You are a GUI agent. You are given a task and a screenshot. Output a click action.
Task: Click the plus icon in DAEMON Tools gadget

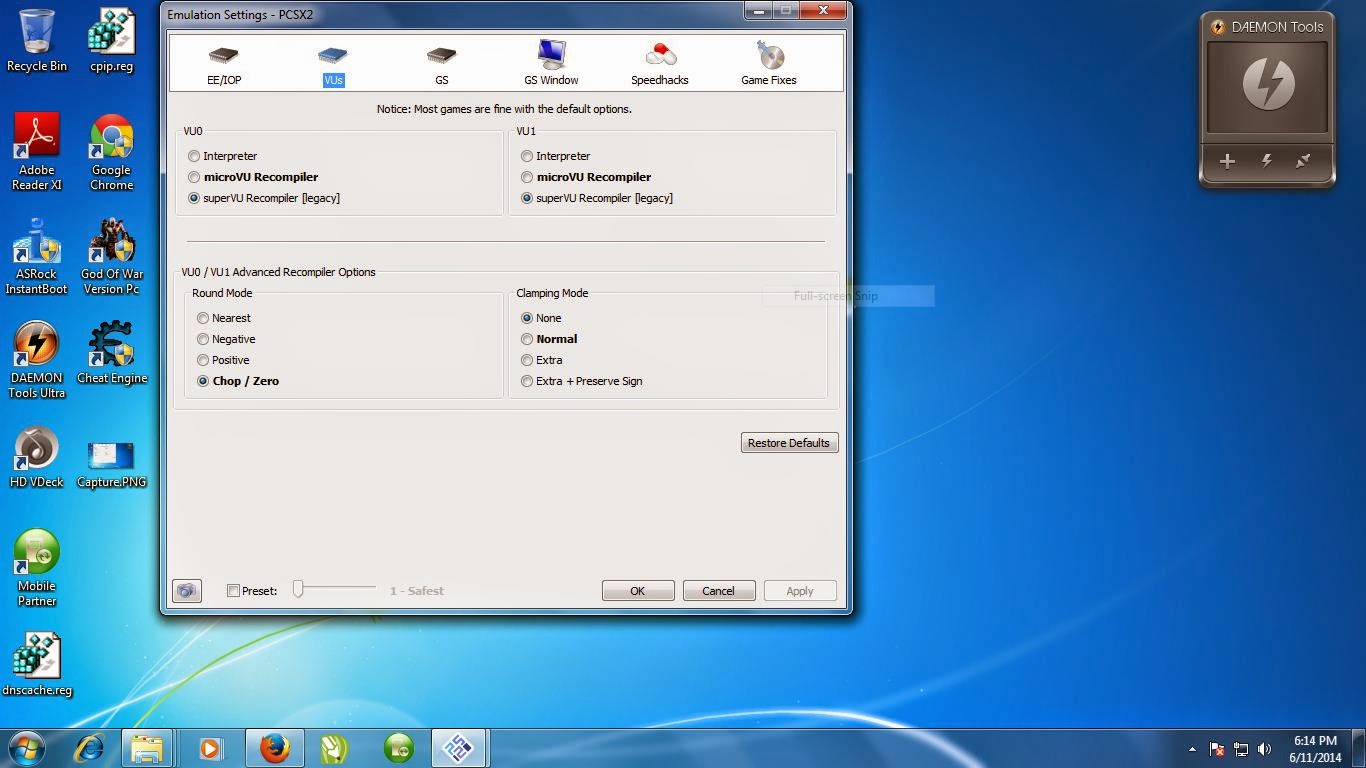click(x=1227, y=161)
